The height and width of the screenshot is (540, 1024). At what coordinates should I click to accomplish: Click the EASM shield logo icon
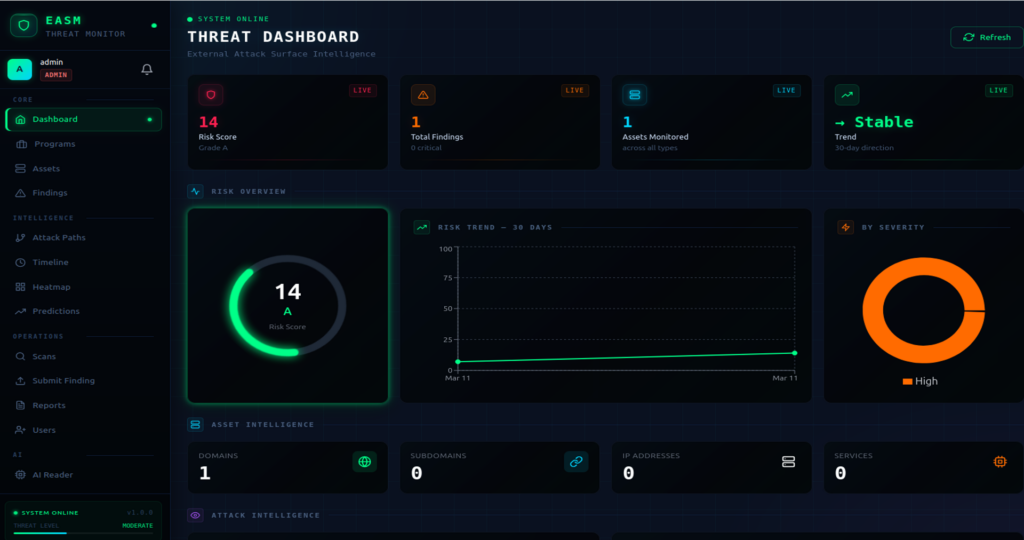pos(22,25)
